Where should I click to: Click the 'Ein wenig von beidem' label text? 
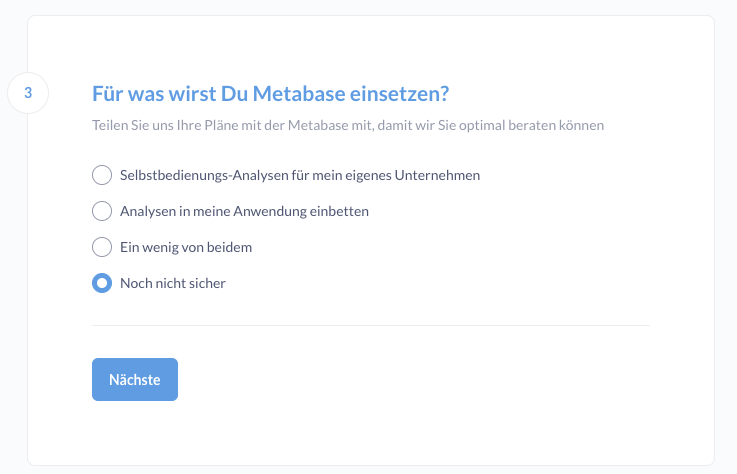186,247
